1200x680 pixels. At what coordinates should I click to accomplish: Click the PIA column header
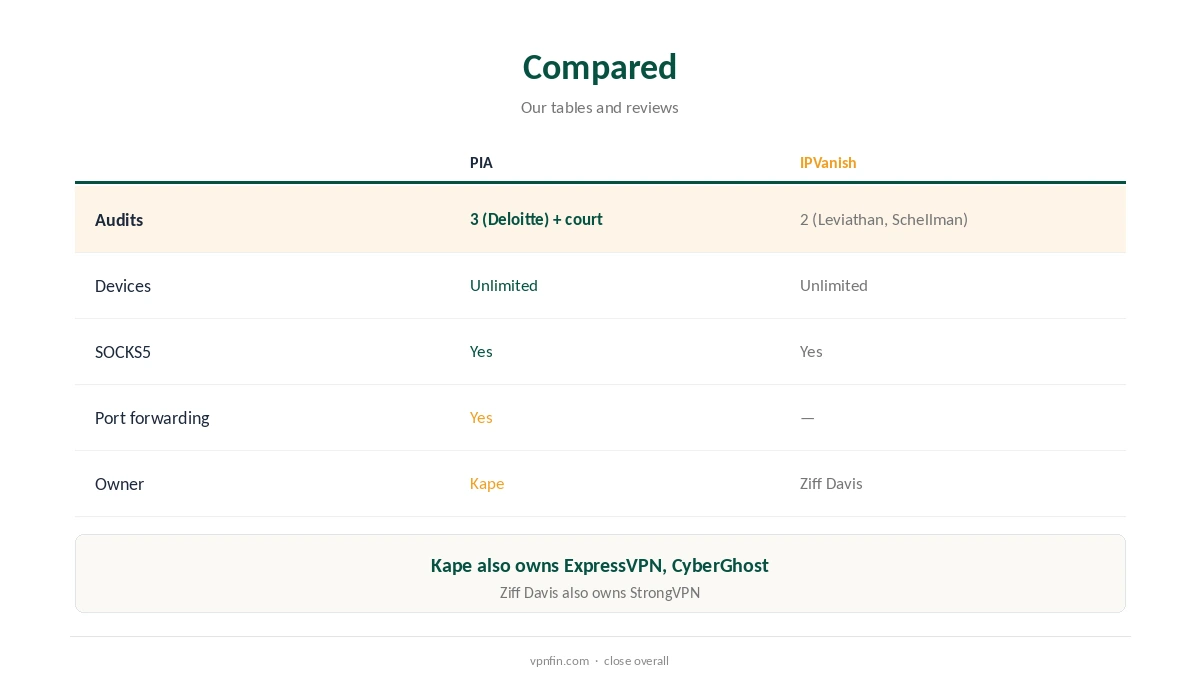pyautogui.click(x=481, y=163)
